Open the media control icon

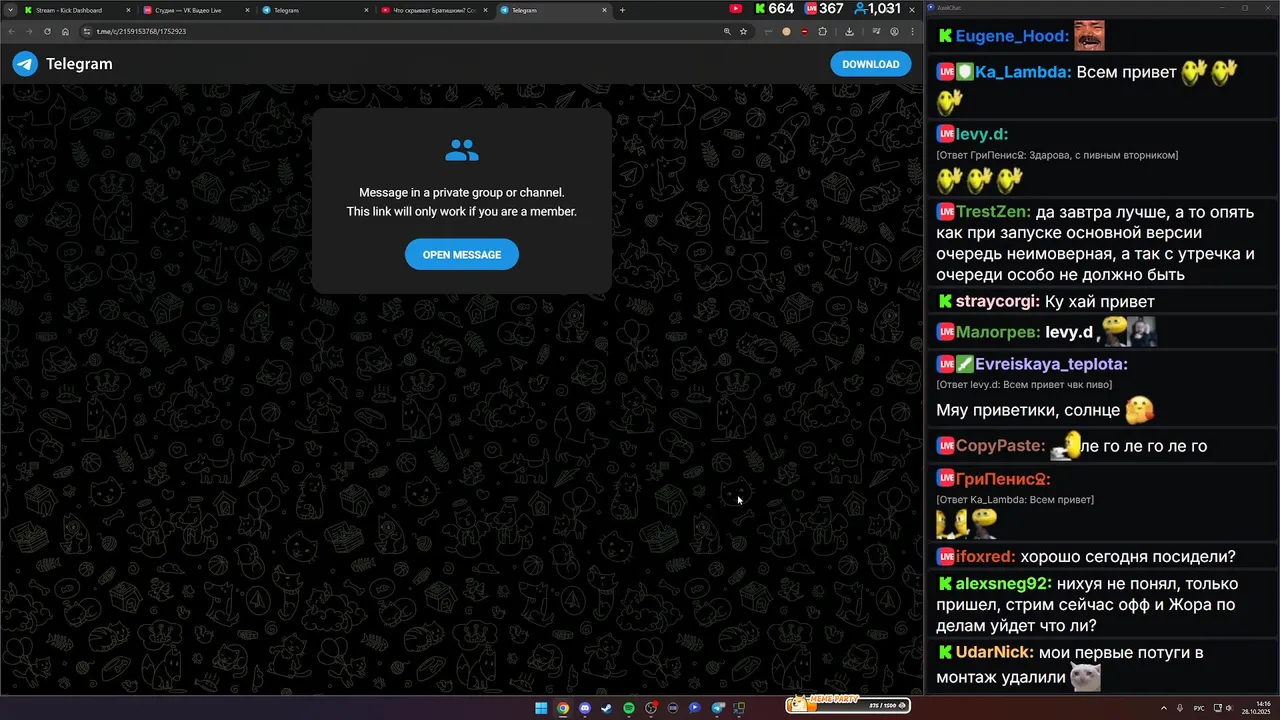pos(875,31)
